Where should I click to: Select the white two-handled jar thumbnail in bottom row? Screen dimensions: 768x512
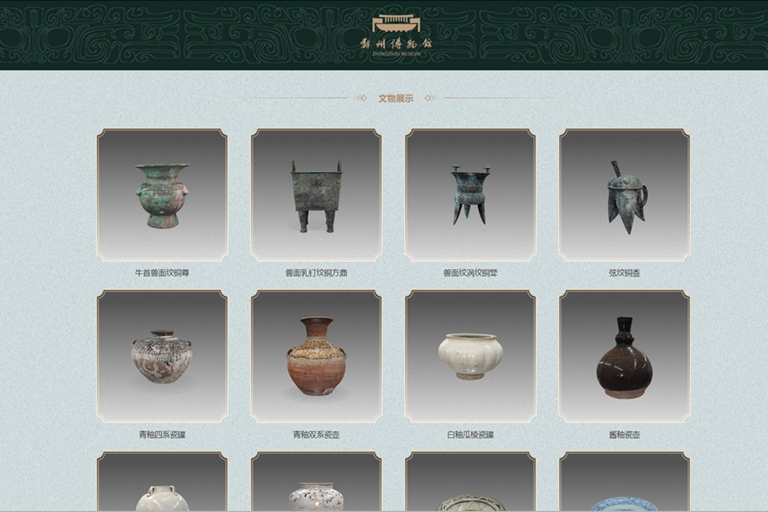coord(162,481)
